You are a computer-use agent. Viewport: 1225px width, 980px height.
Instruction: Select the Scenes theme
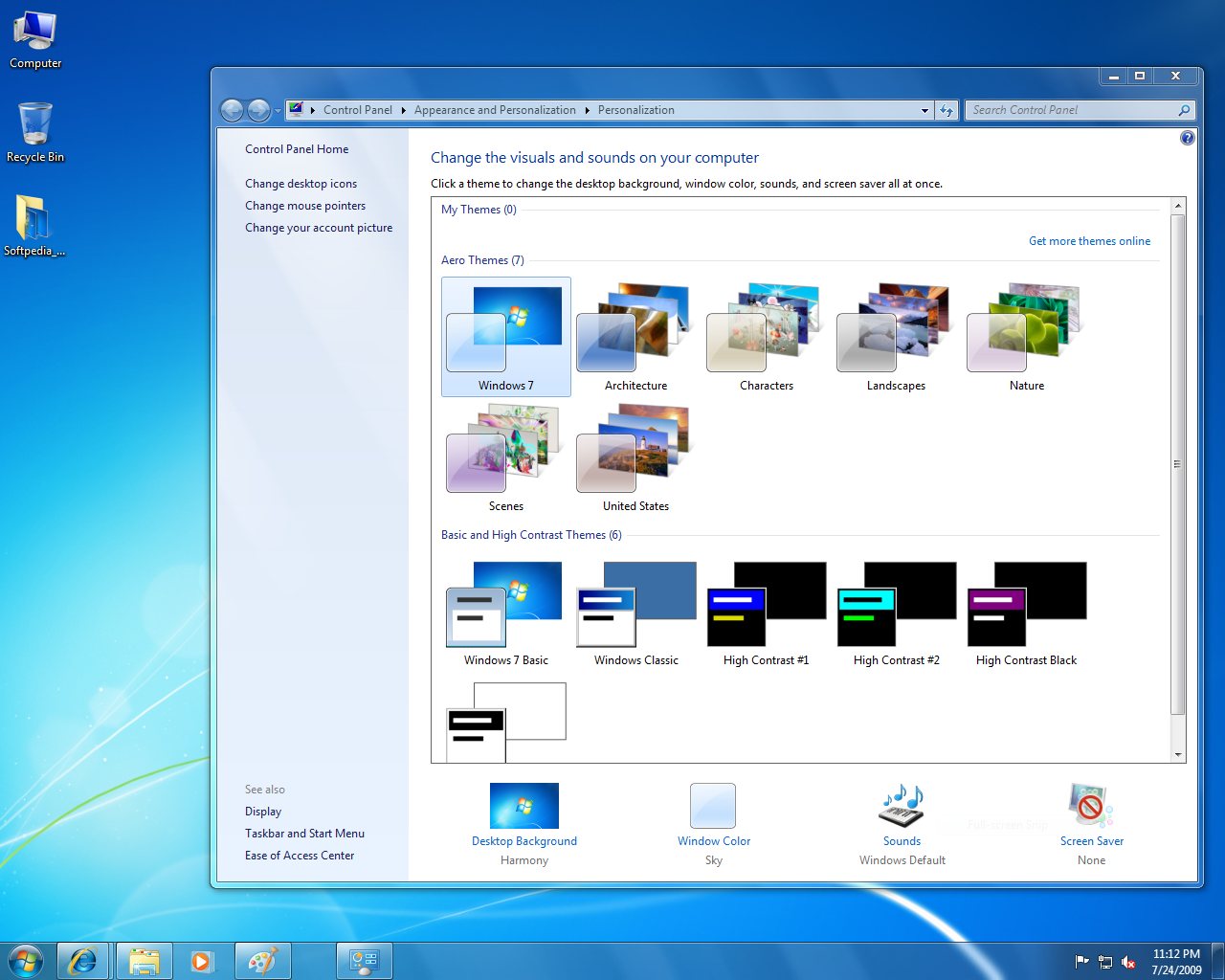tap(505, 457)
